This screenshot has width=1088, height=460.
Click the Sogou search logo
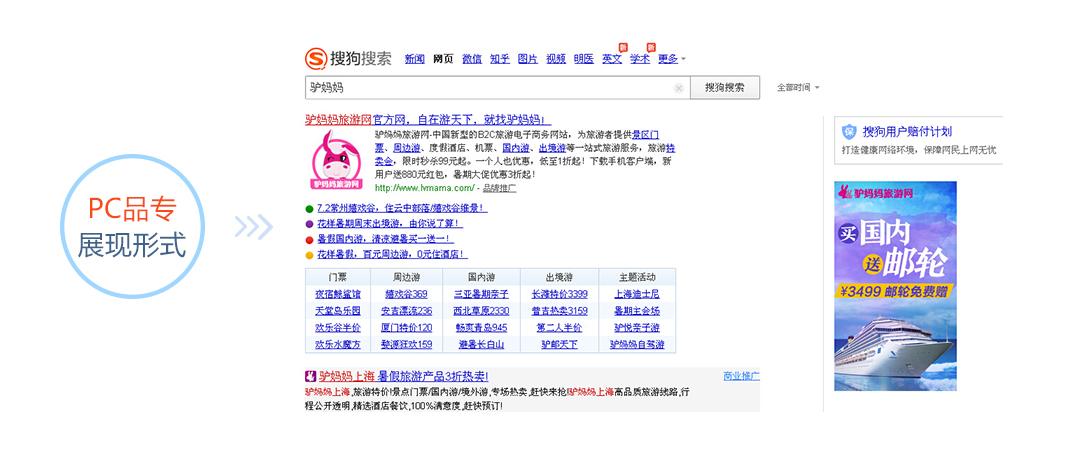pos(347,58)
